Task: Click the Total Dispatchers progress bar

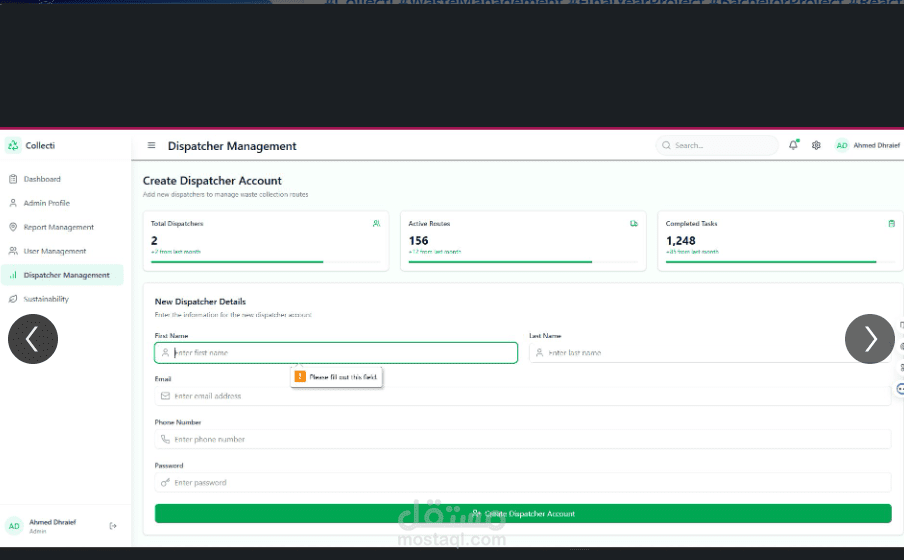Action: 266,262
